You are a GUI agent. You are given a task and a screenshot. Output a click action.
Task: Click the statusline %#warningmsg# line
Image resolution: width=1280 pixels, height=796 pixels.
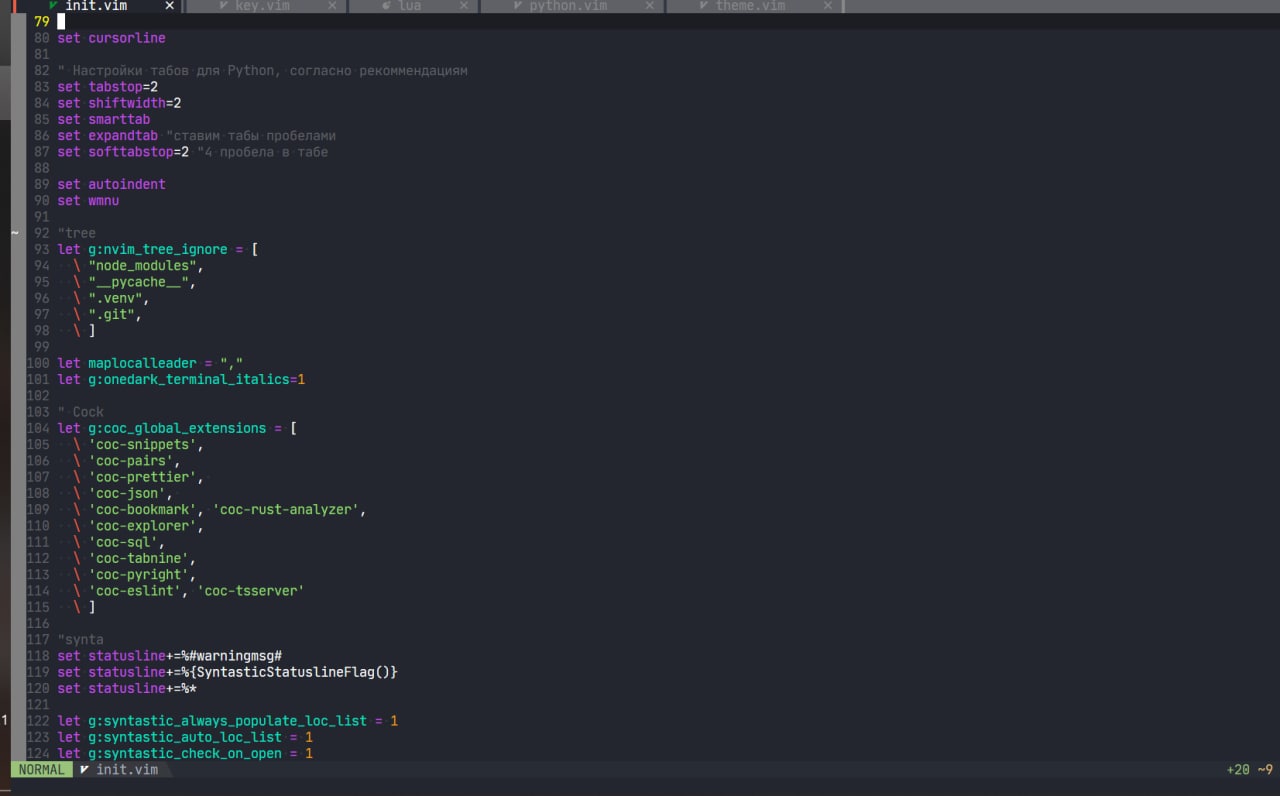pyautogui.click(x=170, y=656)
